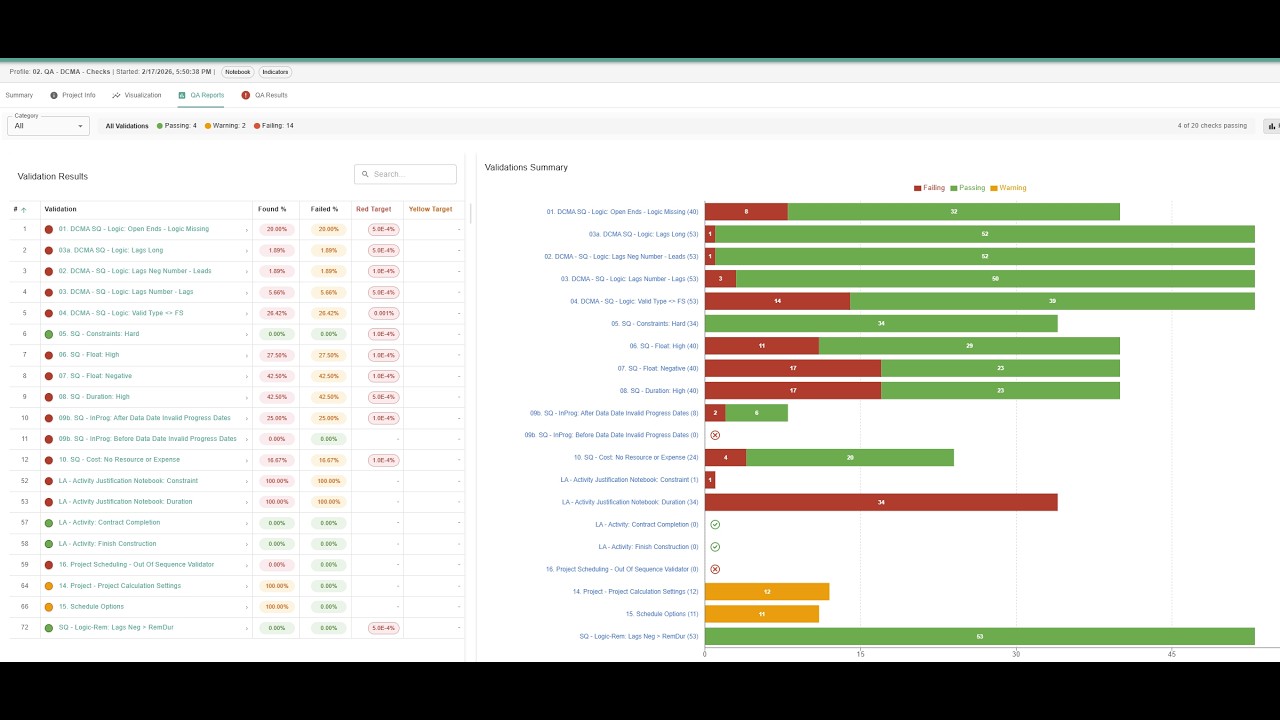The height and width of the screenshot is (720, 1280).
Task: Click the Notebook button
Action: (237, 72)
